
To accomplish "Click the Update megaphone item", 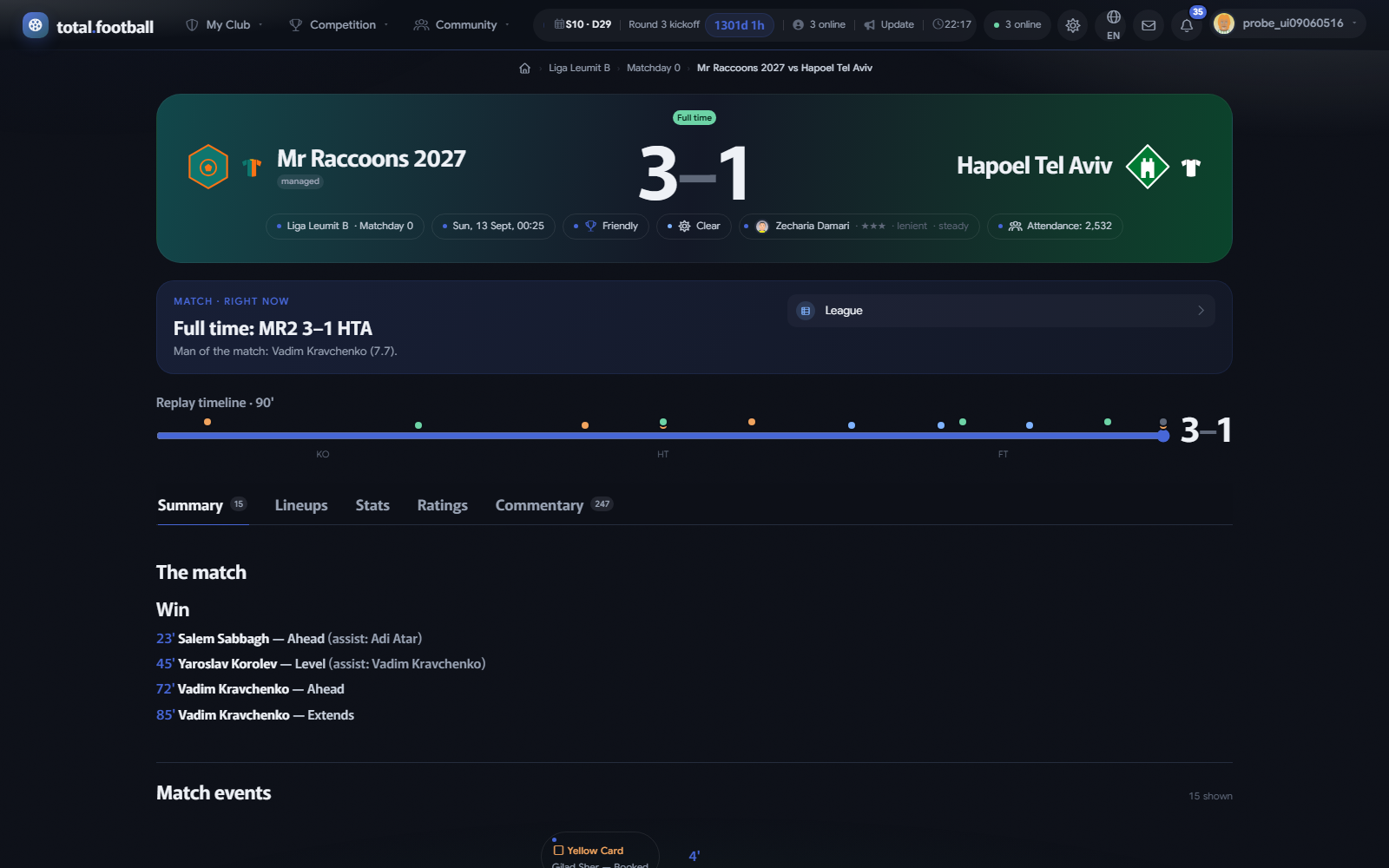I will point(889,24).
